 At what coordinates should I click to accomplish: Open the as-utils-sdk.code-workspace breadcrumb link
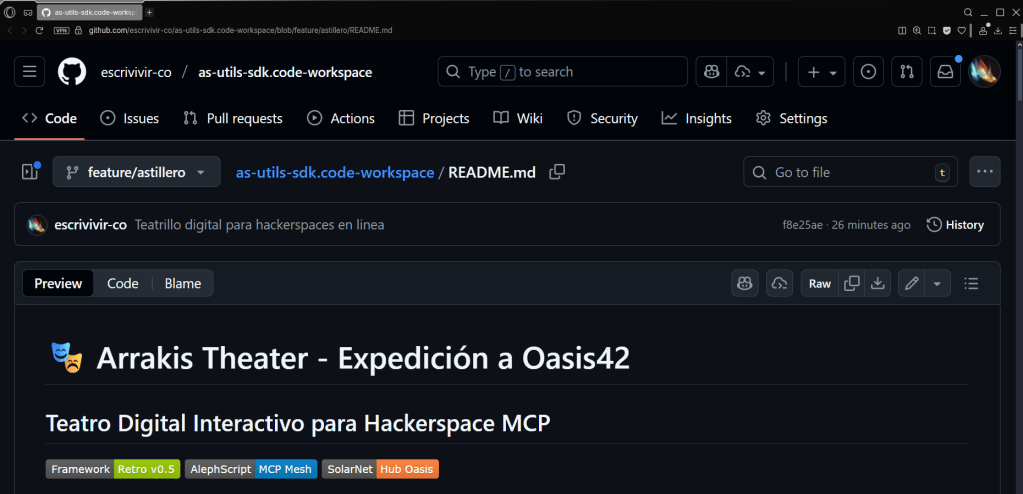click(x=334, y=172)
